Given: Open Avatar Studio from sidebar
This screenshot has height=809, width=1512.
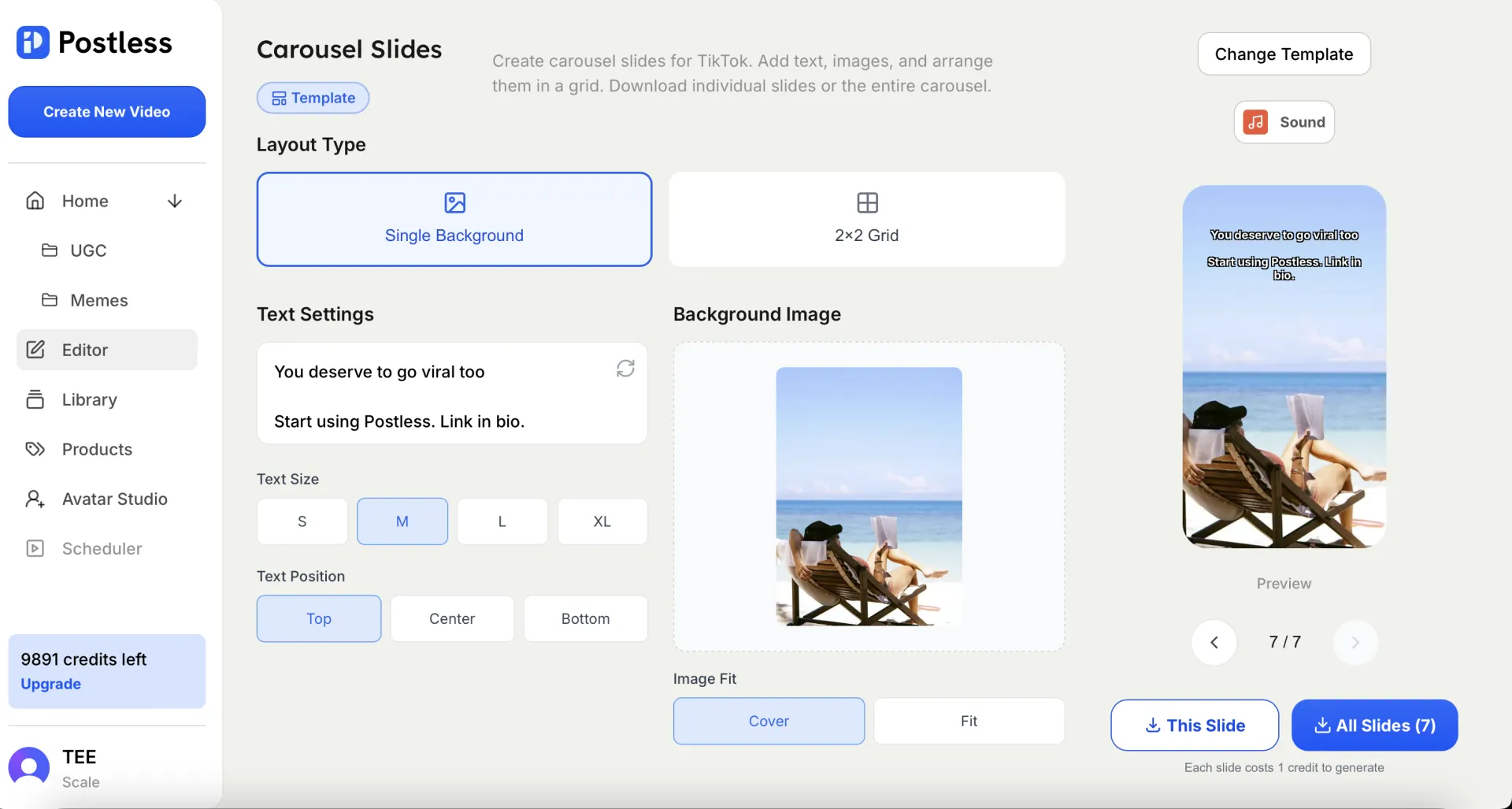Looking at the screenshot, I should [x=114, y=499].
